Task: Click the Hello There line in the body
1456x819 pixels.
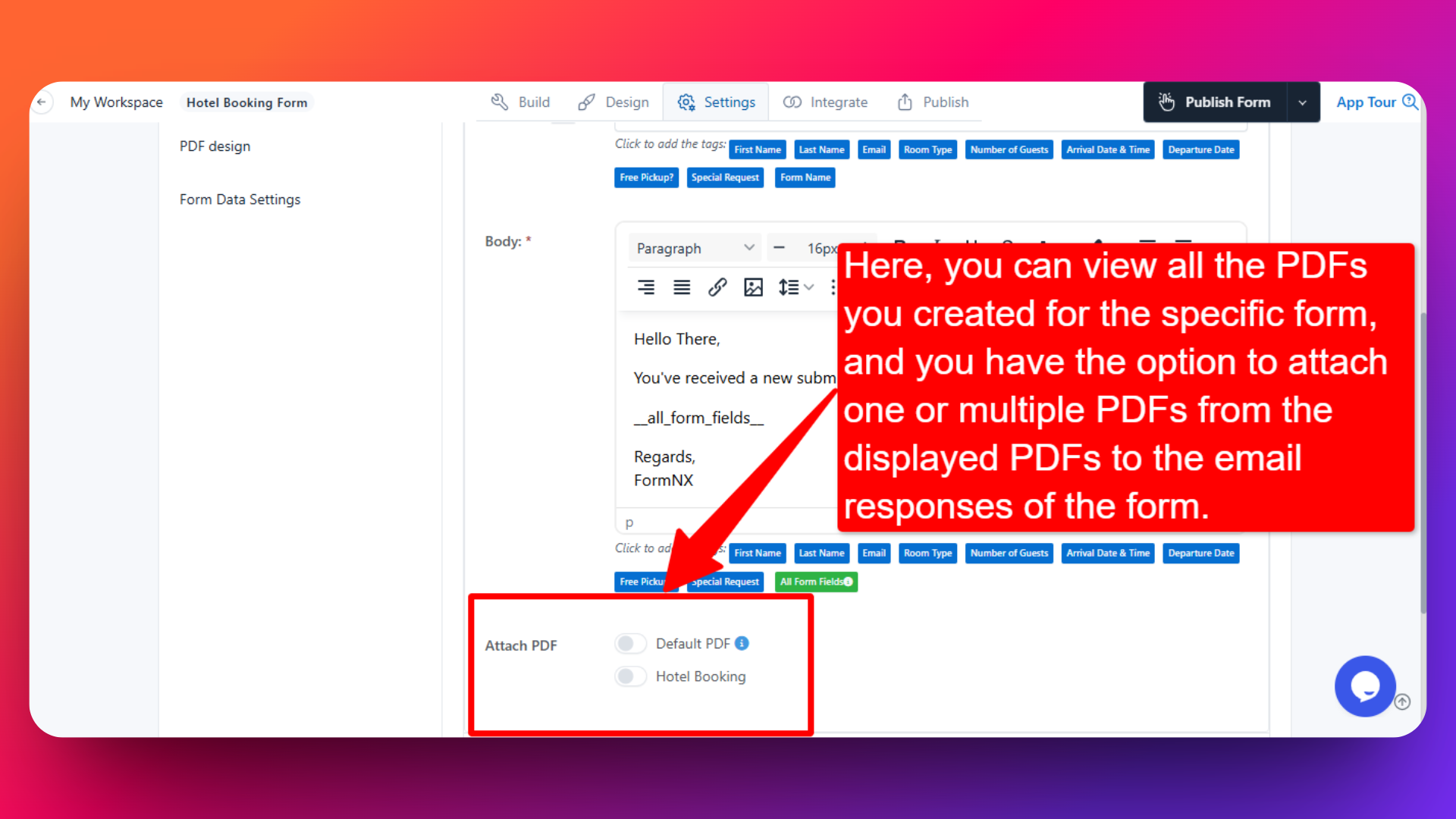Action: 677,339
